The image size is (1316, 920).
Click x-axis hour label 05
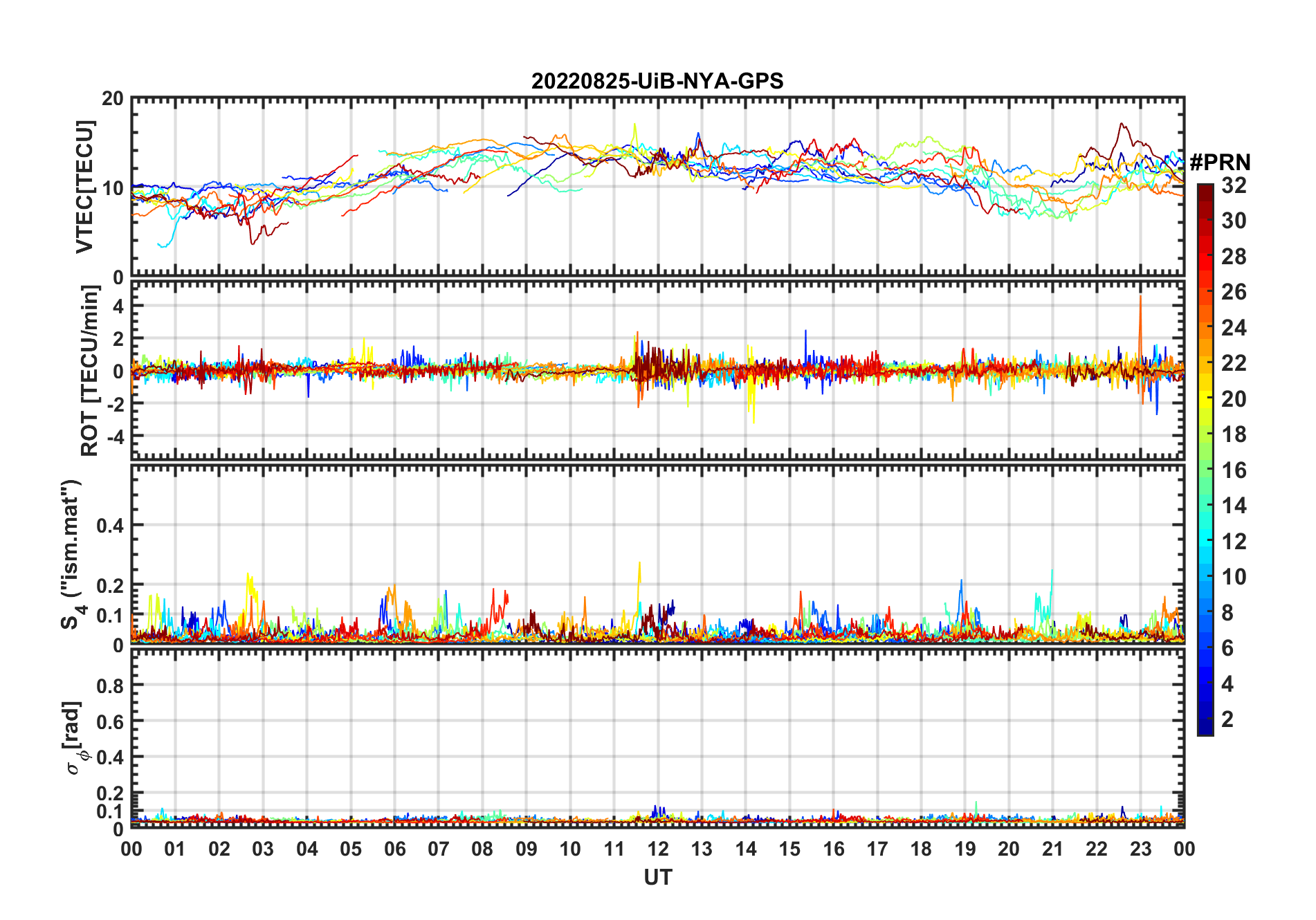tap(351, 849)
